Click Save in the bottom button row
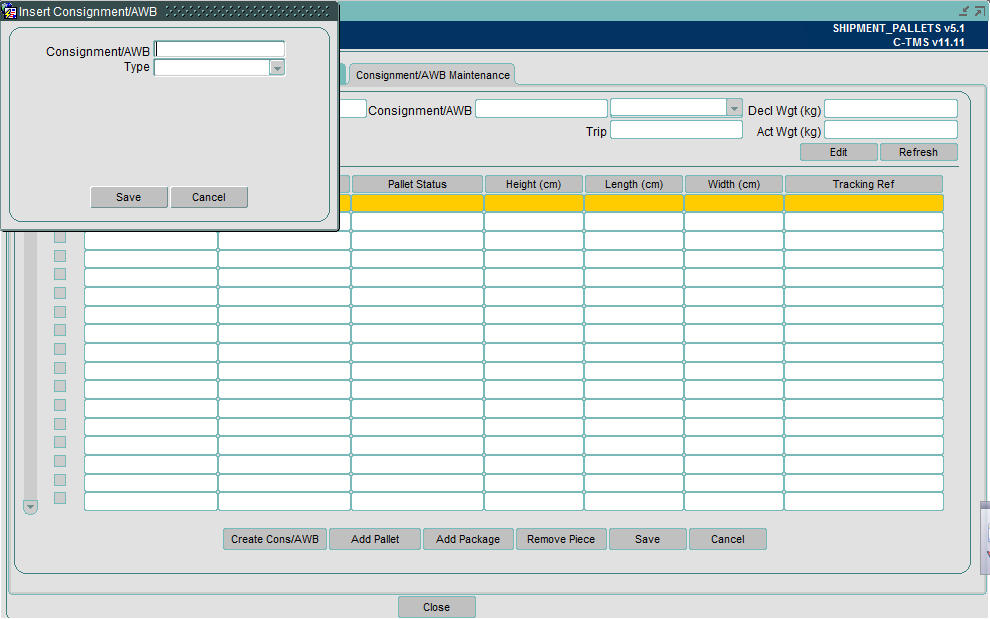Screen dimensions: 990x619 [x=648, y=539]
